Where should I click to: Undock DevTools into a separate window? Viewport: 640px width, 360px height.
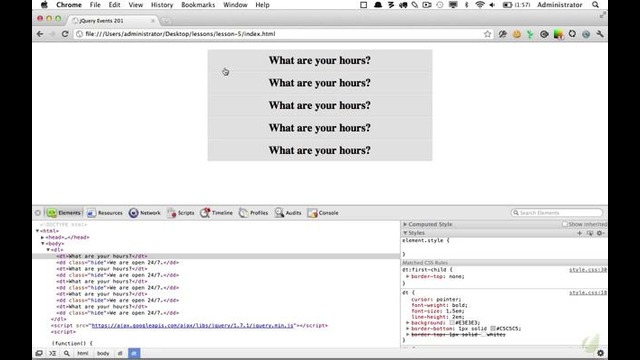[39, 353]
